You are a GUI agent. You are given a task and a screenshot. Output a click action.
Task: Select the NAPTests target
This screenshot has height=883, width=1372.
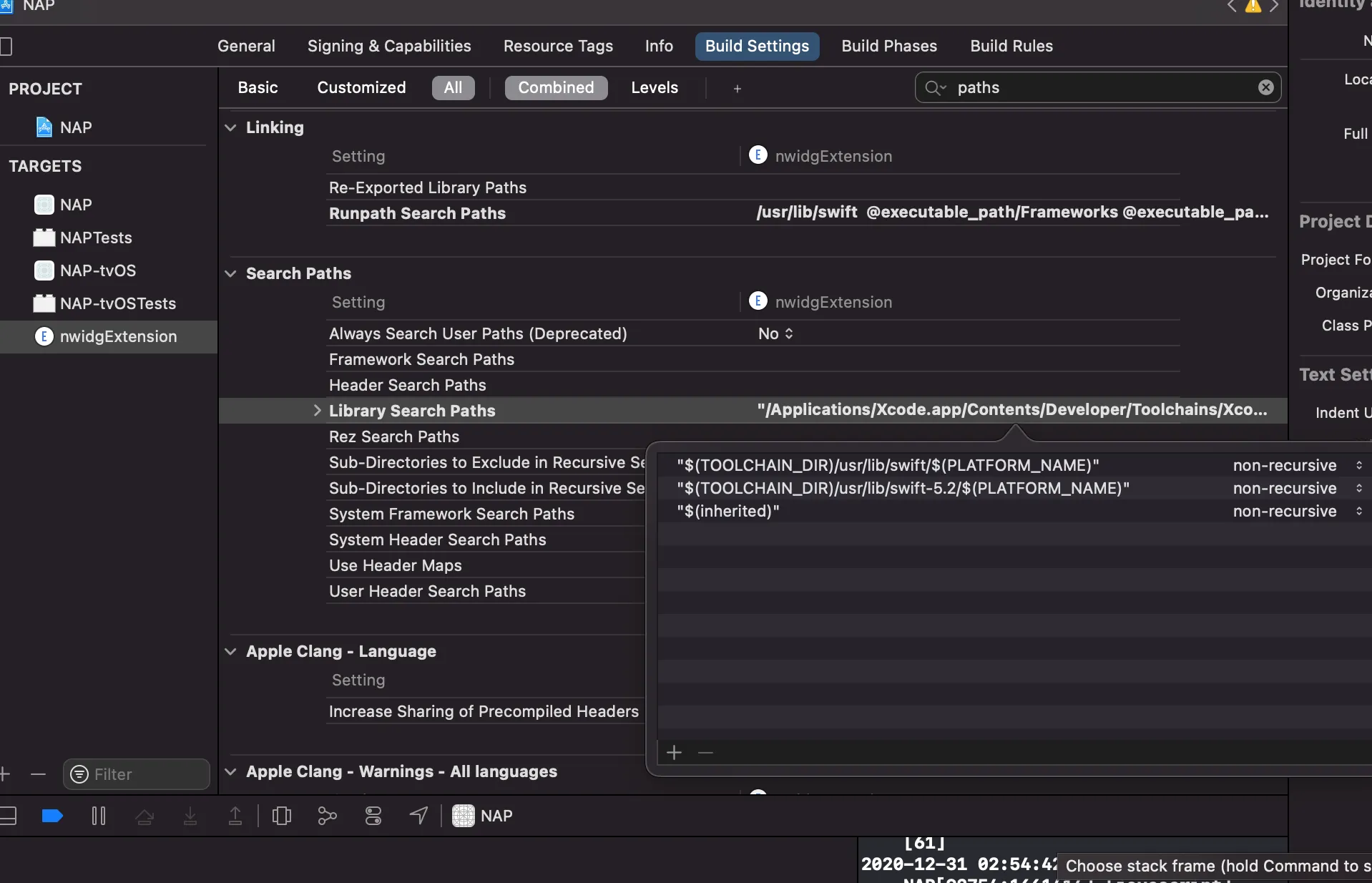click(83, 238)
